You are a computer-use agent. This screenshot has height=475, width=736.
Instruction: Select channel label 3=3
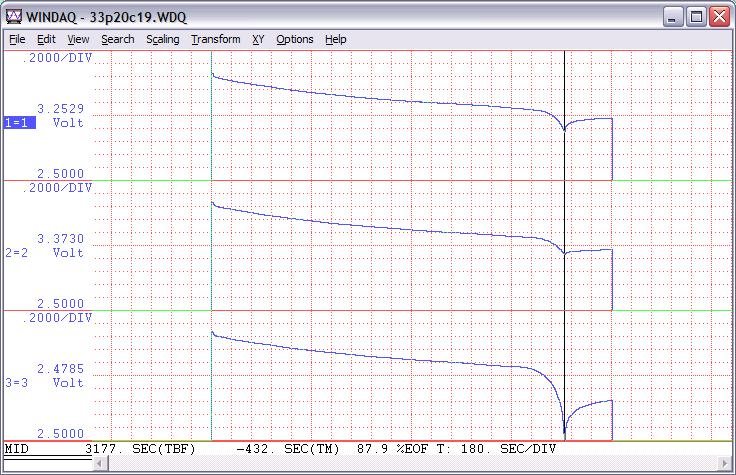pyautogui.click(x=17, y=383)
